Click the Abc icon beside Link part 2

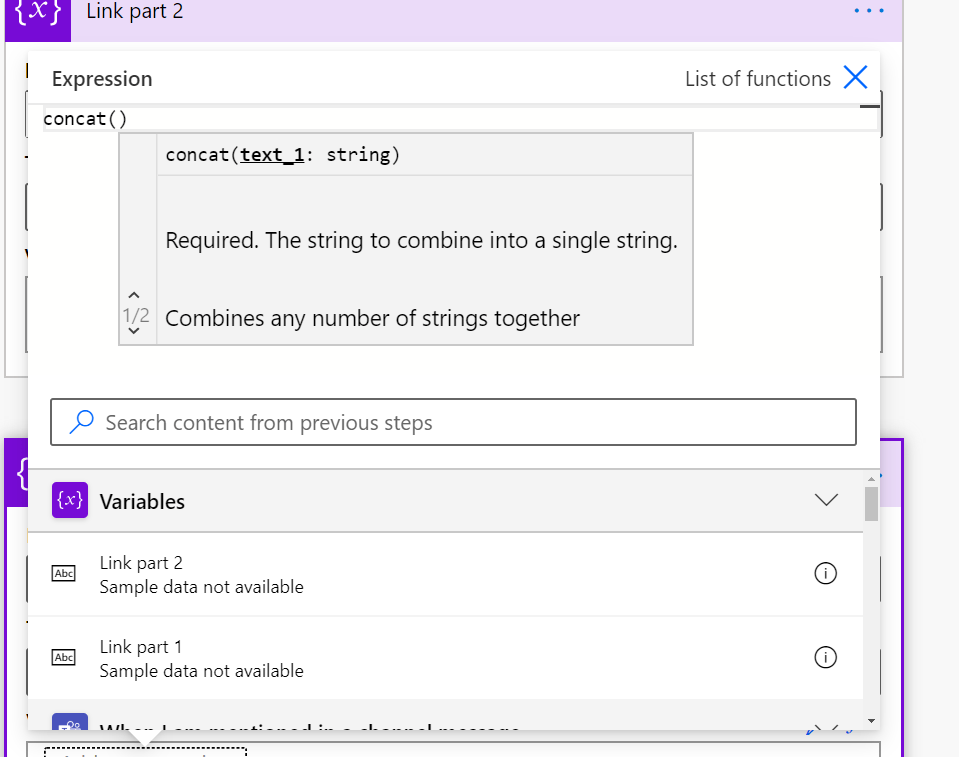63,574
